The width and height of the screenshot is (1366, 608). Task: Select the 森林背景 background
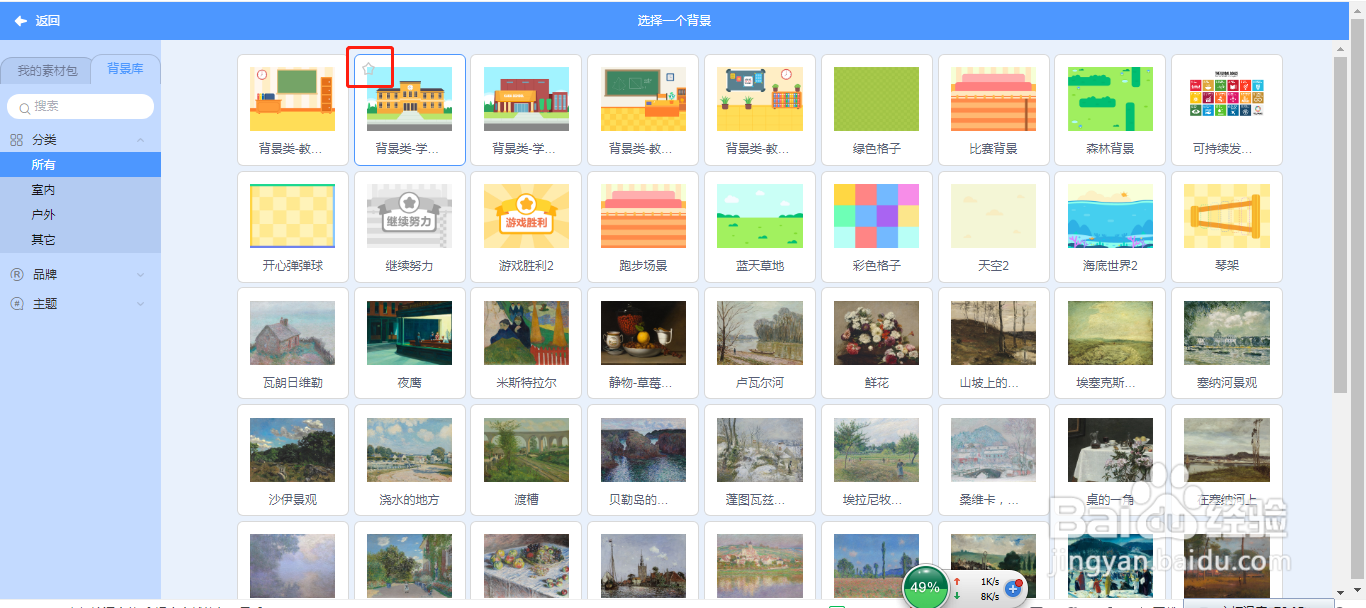click(1110, 110)
